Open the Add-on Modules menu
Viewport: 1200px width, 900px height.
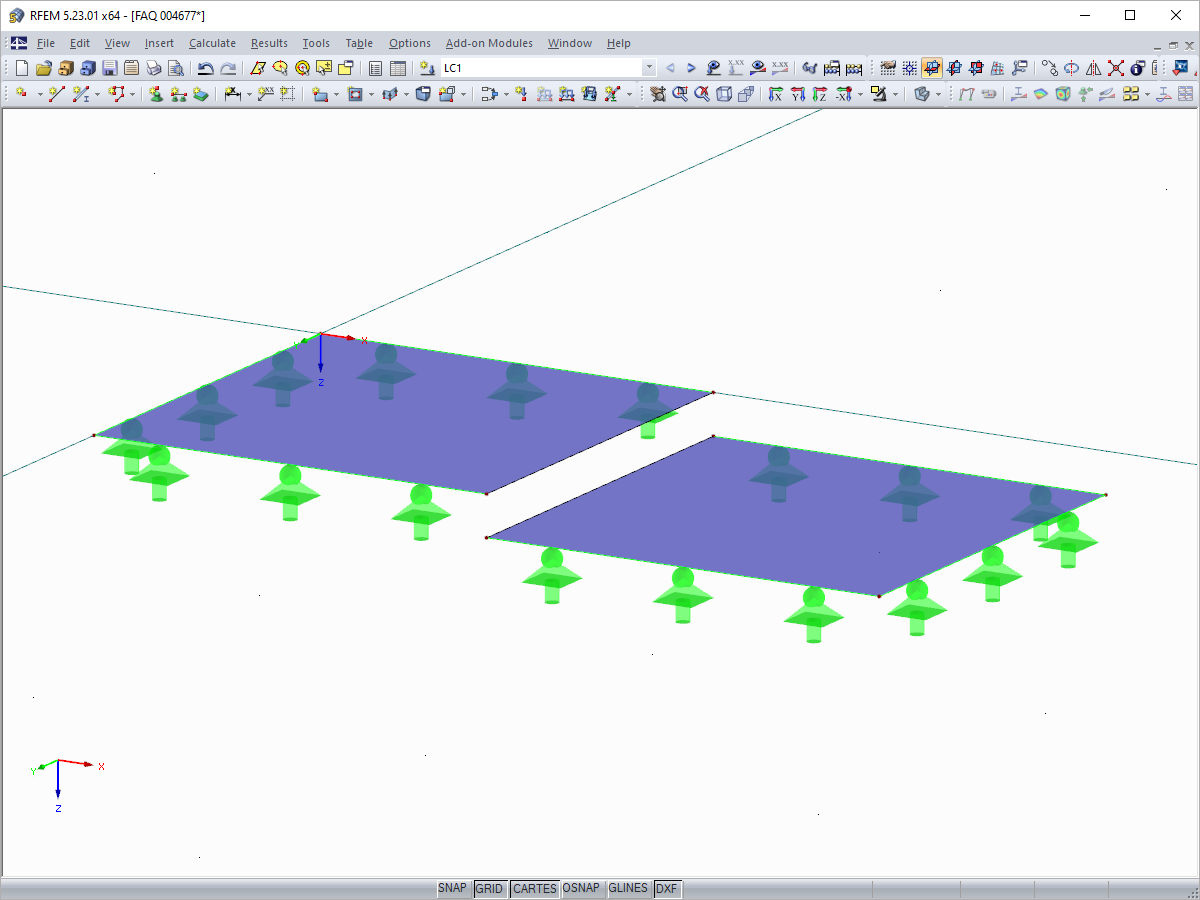click(x=489, y=43)
